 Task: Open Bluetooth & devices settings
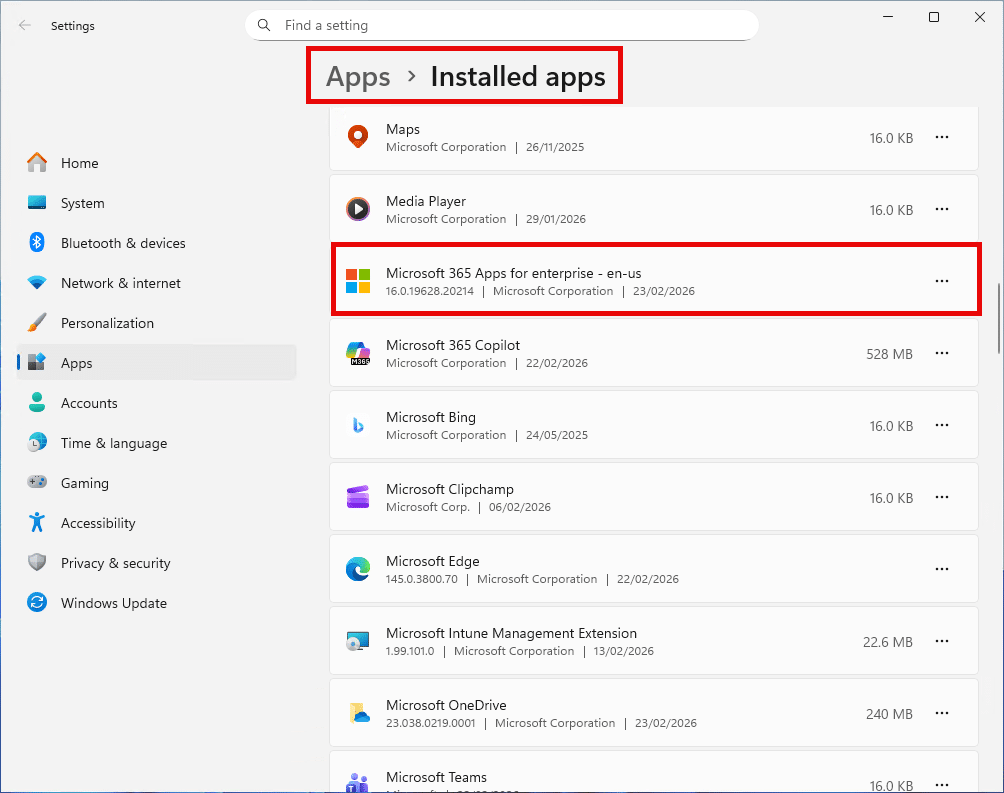[x=123, y=243]
